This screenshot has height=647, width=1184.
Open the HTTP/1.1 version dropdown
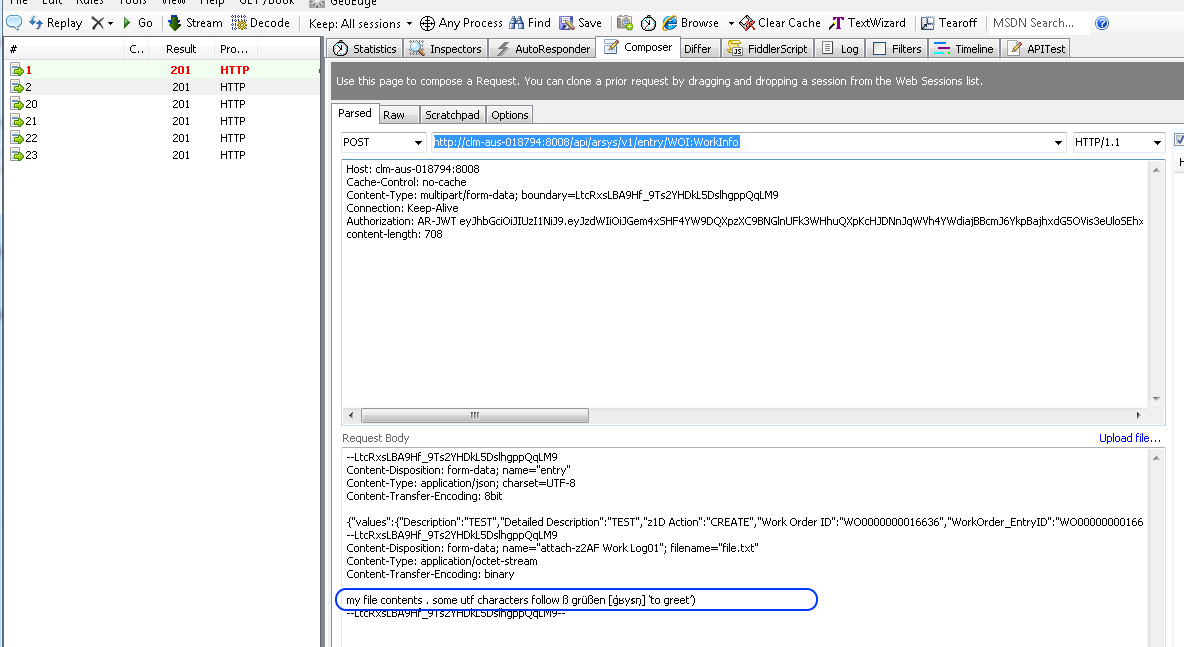[x=1157, y=143]
